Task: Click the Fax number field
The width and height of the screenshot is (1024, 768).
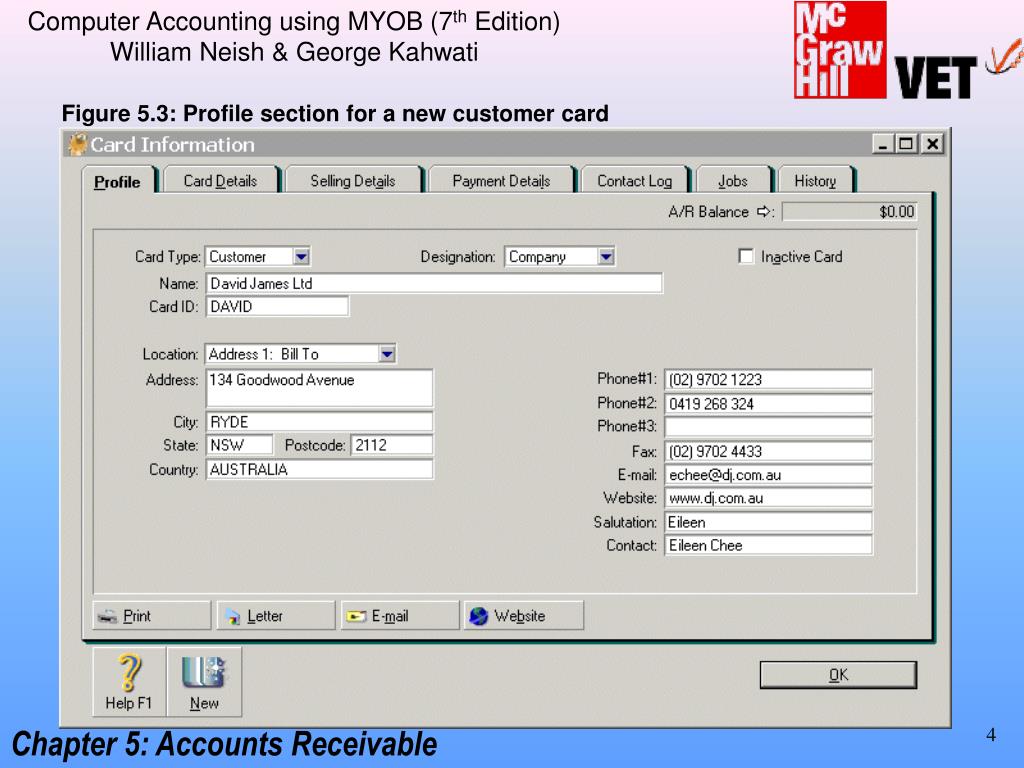Action: [x=769, y=451]
